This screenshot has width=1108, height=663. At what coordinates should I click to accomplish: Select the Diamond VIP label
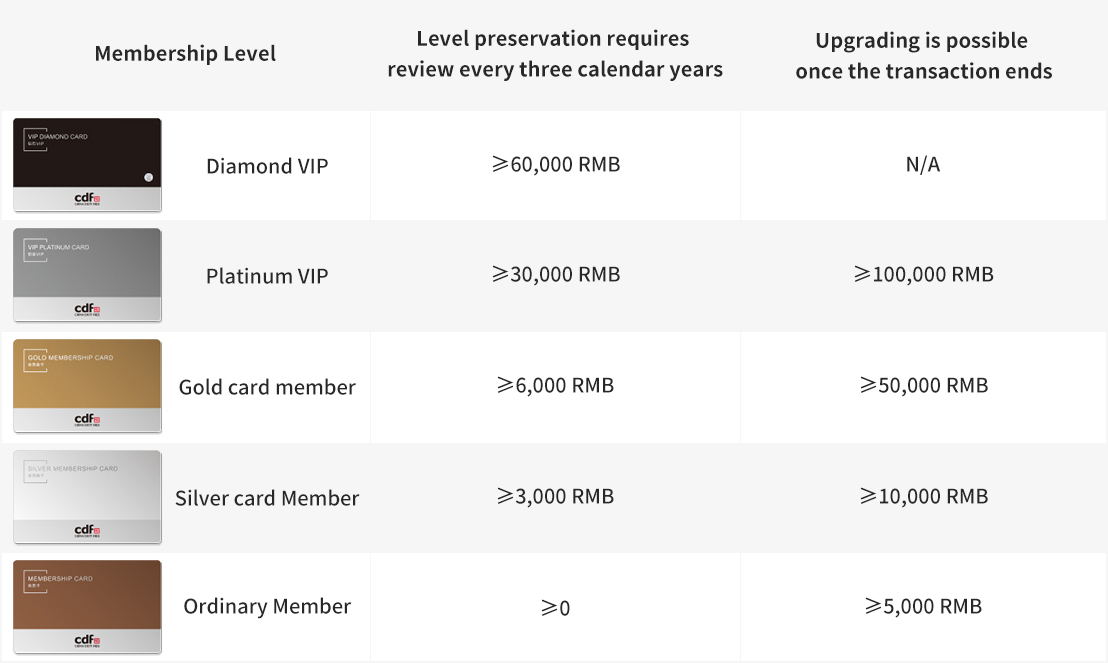pos(267,166)
